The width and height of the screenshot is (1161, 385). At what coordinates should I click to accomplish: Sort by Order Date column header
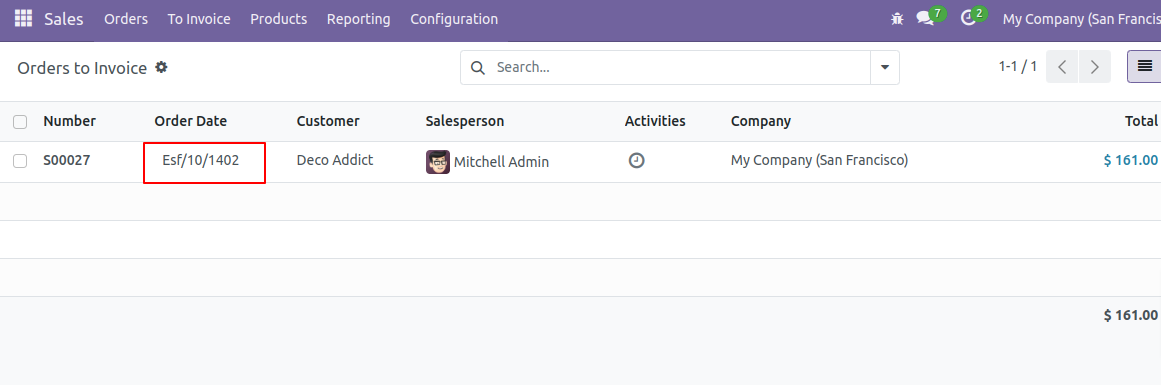190,121
